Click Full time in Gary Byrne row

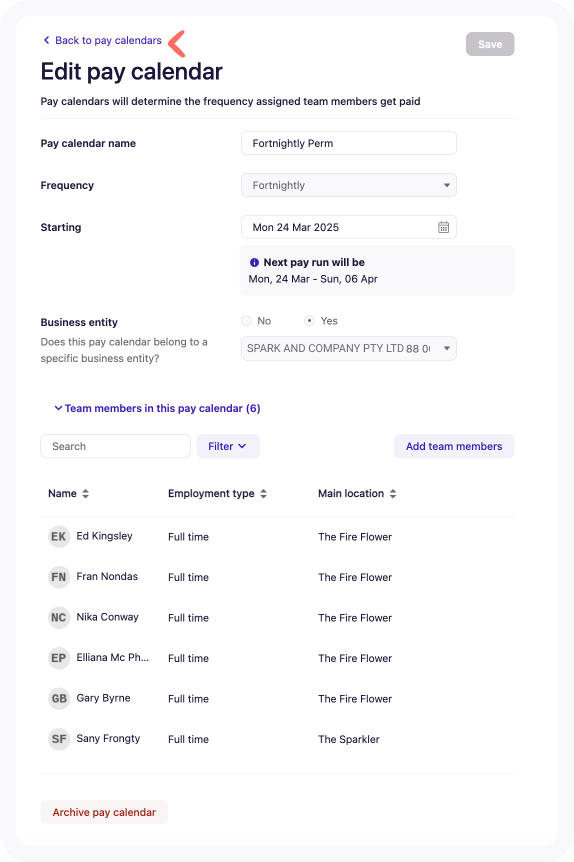pos(189,699)
